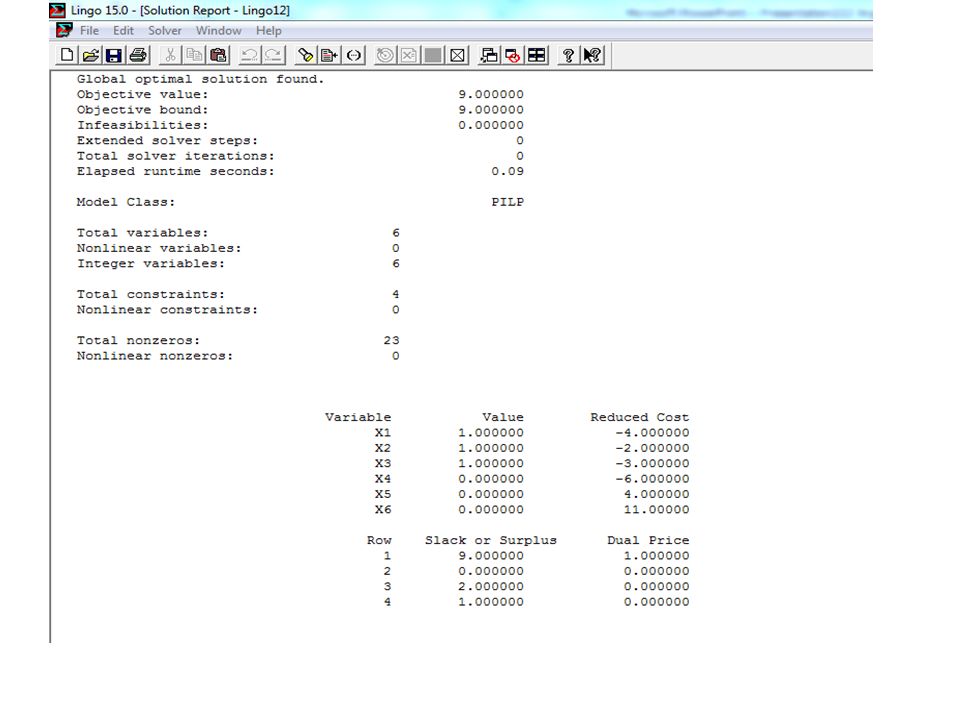This screenshot has height=720, width=960.
Task: Print the solution report via printer icon
Action: 138,56
